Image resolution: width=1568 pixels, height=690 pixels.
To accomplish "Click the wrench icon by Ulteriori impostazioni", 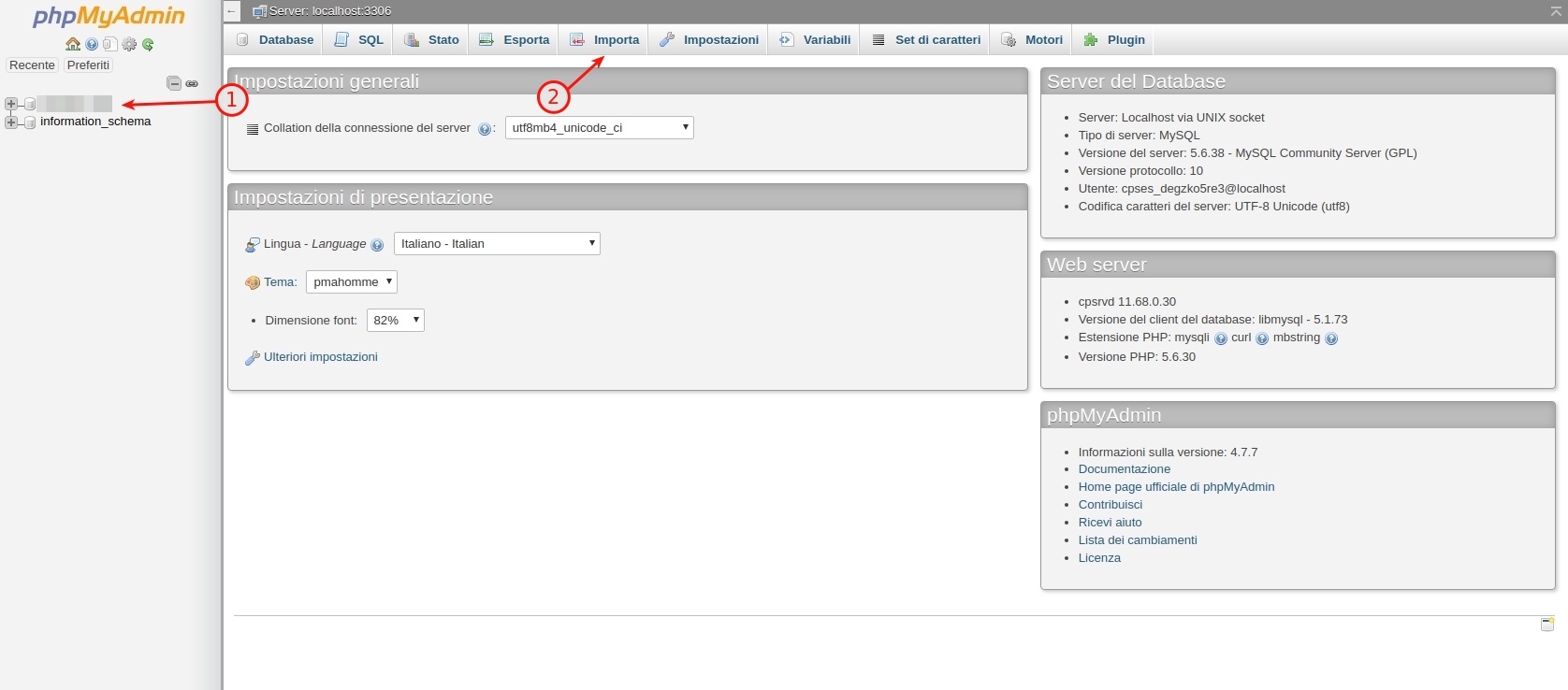I will click(253, 358).
